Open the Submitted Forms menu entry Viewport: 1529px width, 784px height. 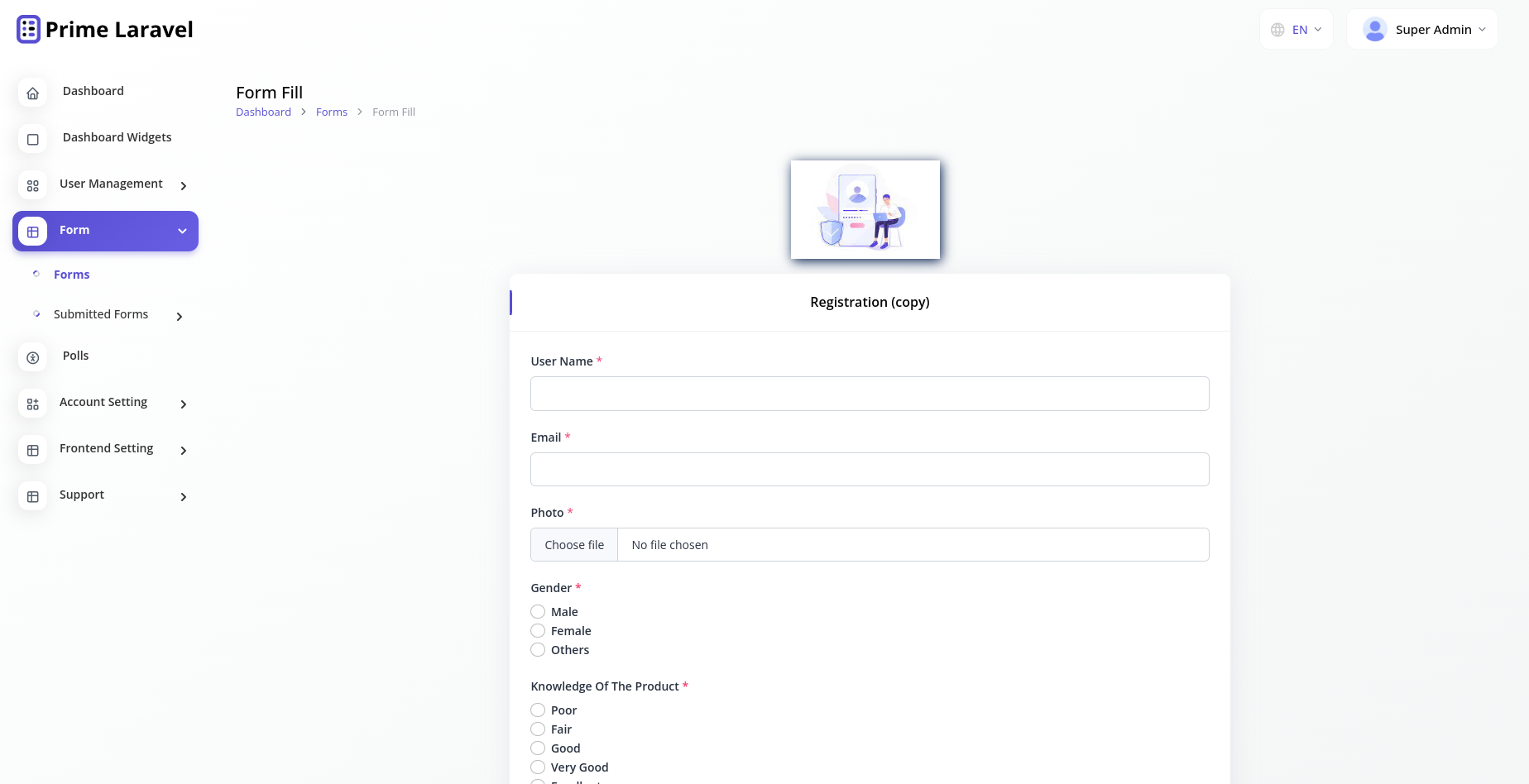100,314
